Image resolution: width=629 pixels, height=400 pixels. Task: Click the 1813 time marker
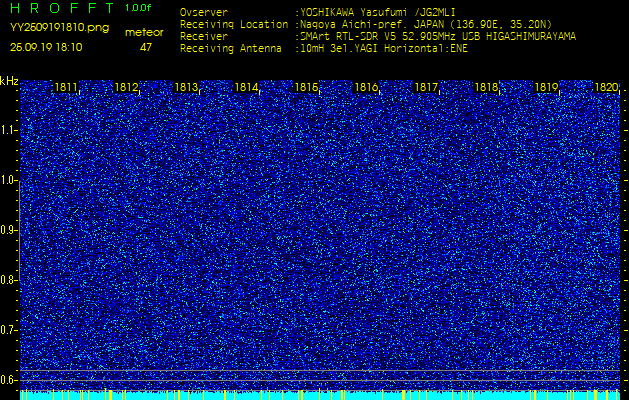coord(186,87)
